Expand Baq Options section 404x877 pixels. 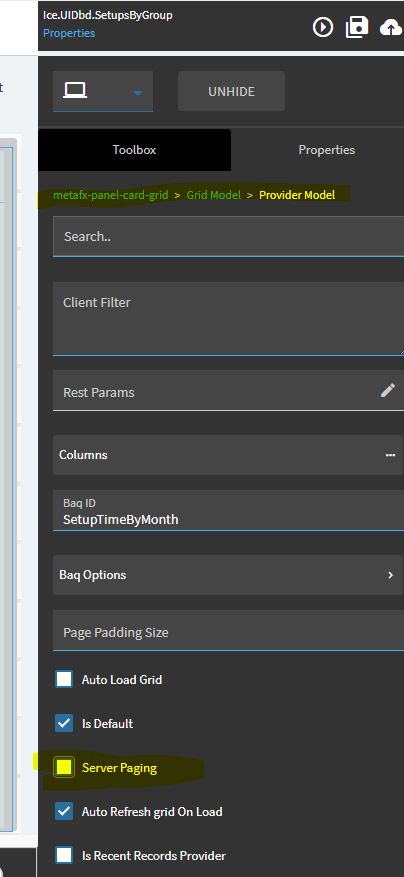(228, 574)
